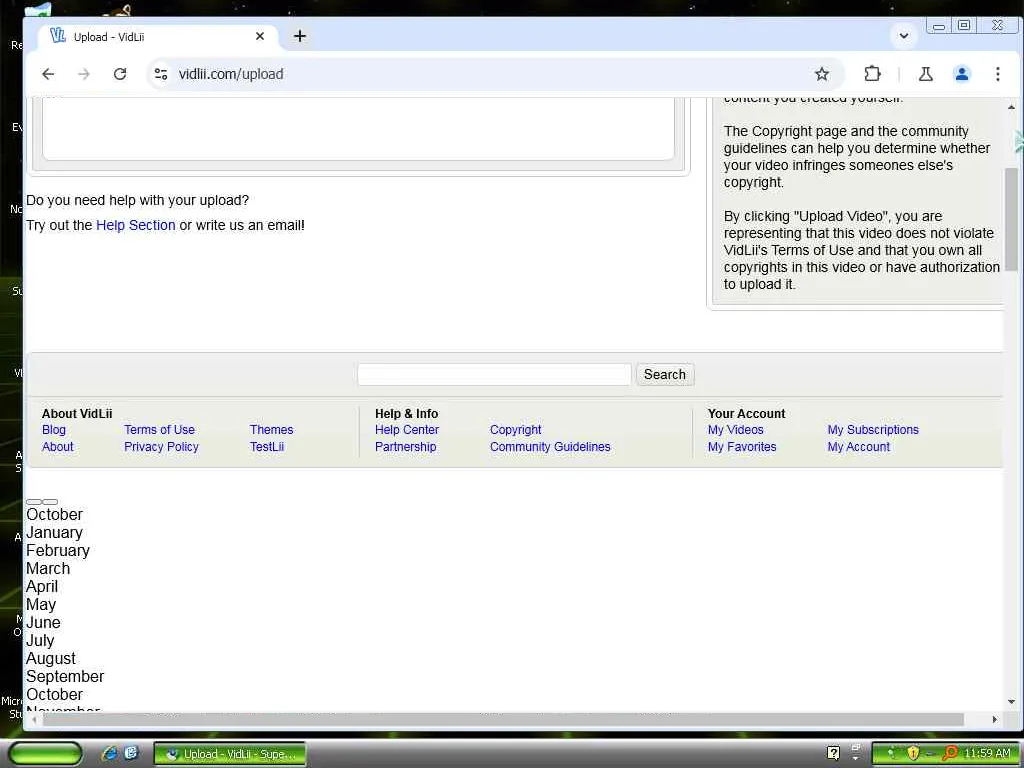Select August in the month list

click(51, 658)
